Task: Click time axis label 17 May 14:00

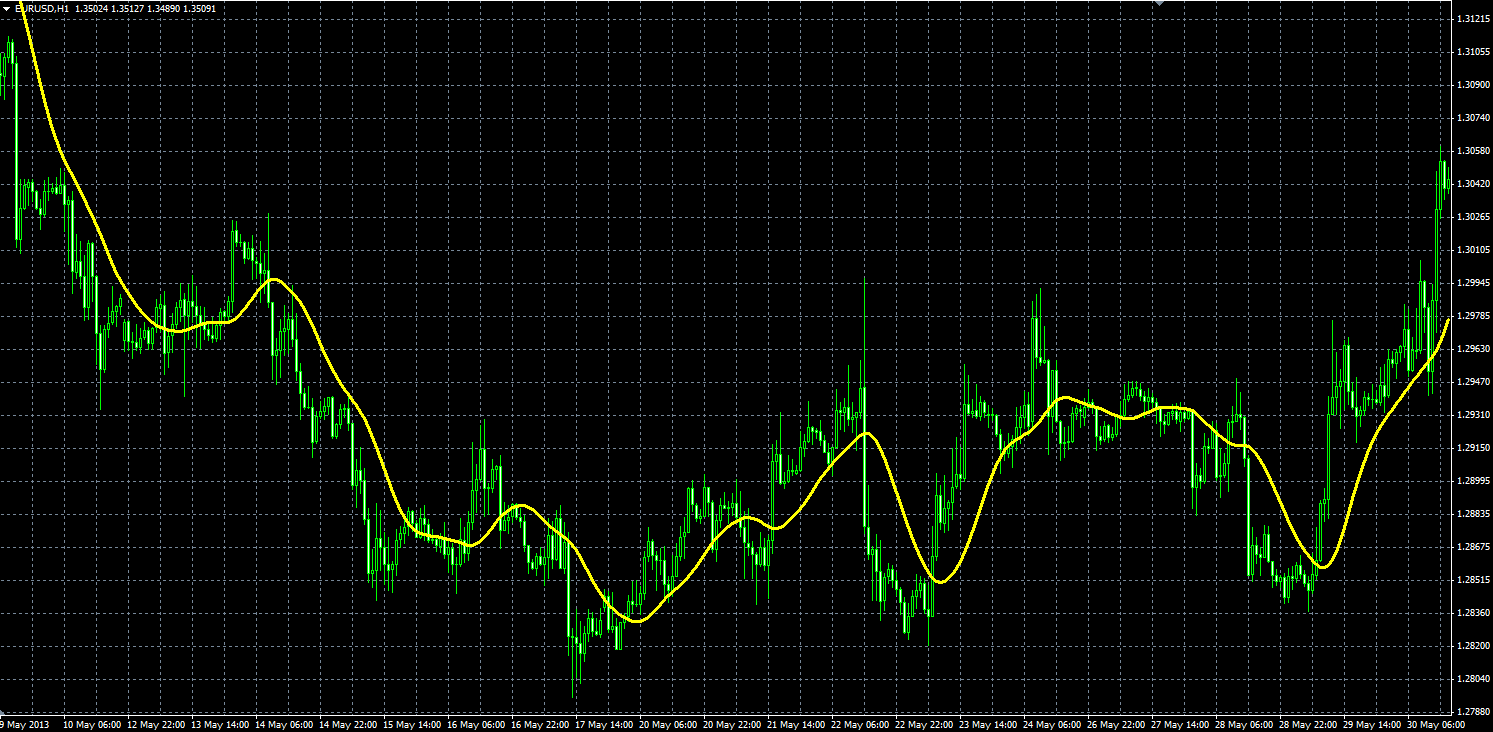Action: pyautogui.click(x=605, y=724)
